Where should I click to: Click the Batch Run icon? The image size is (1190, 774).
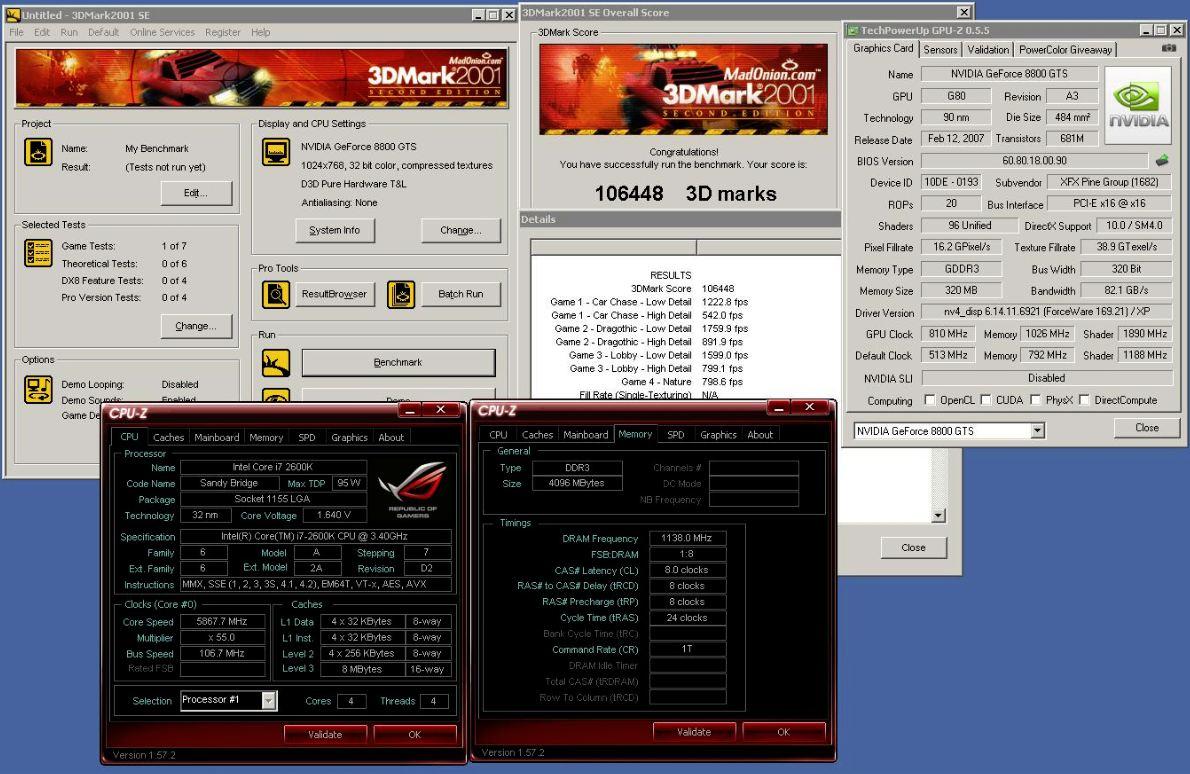[x=401, y=294]
